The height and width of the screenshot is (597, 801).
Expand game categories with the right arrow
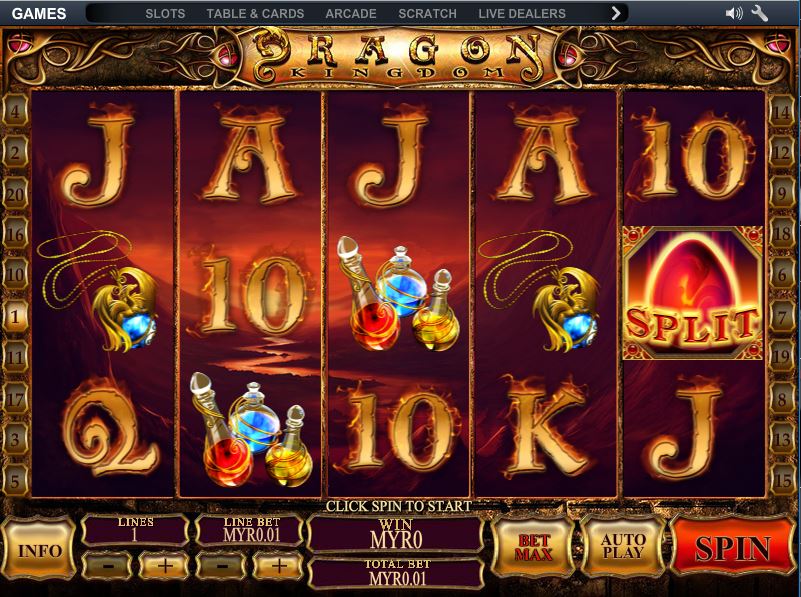[616, 13]
